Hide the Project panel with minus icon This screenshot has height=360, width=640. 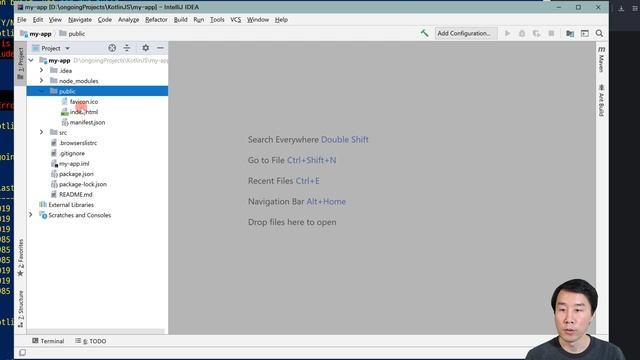click(160, 48)
